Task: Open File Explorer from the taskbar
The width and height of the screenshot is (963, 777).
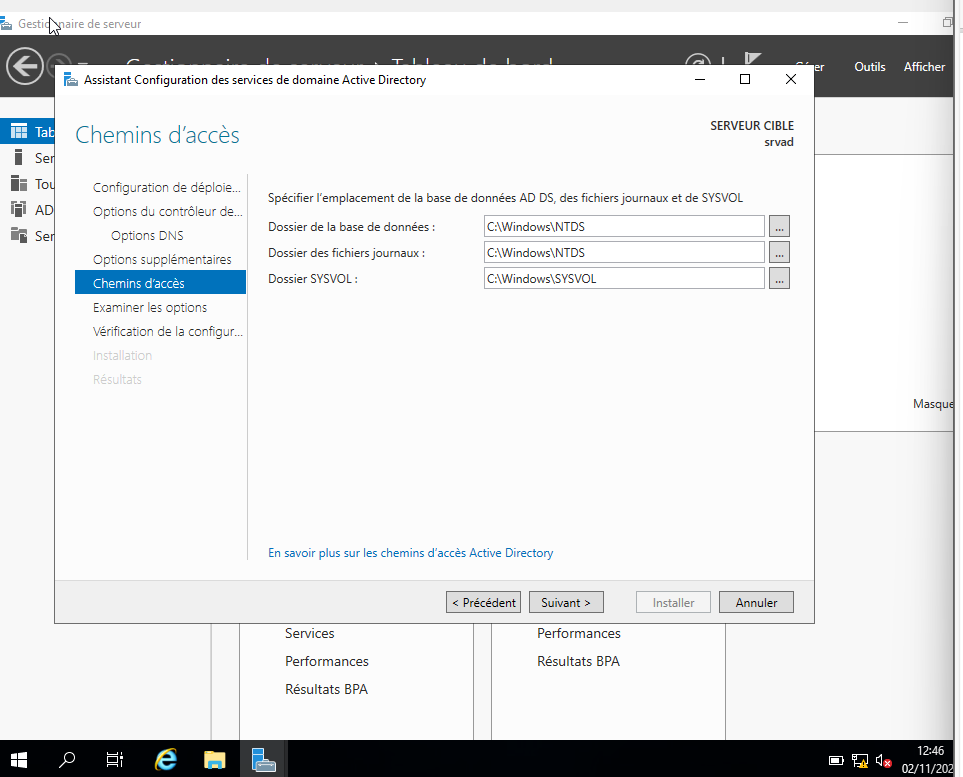Action: (215, 759)
